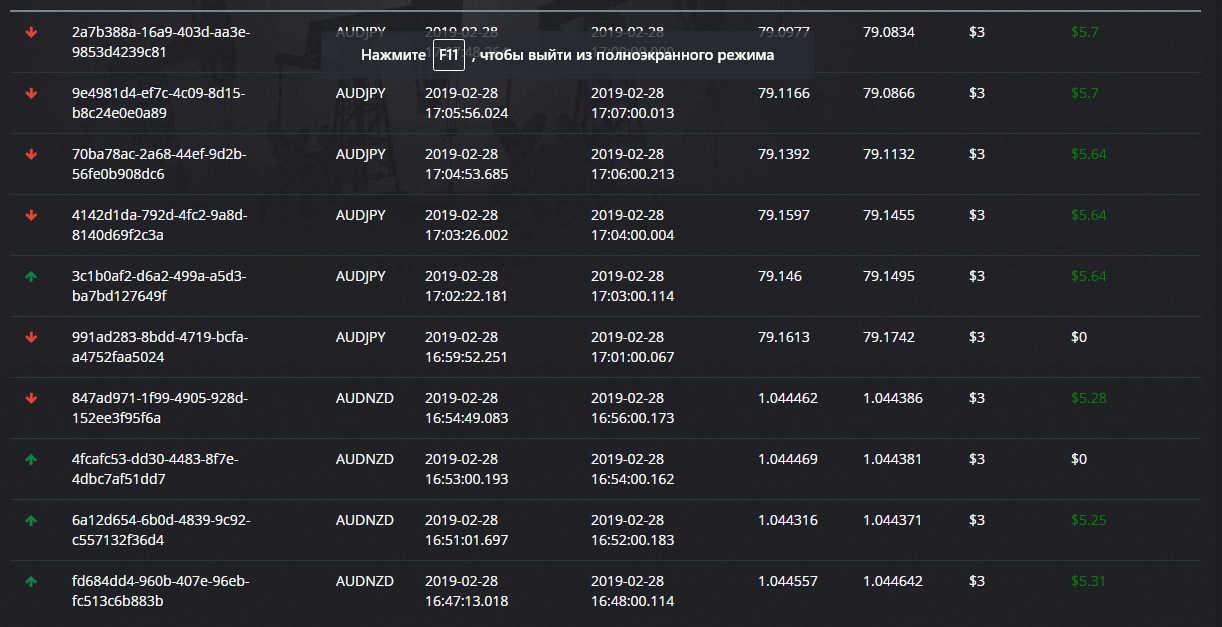
Task: Click the $3 amount in the fd684dd4 row
Action: pos(977,581)
